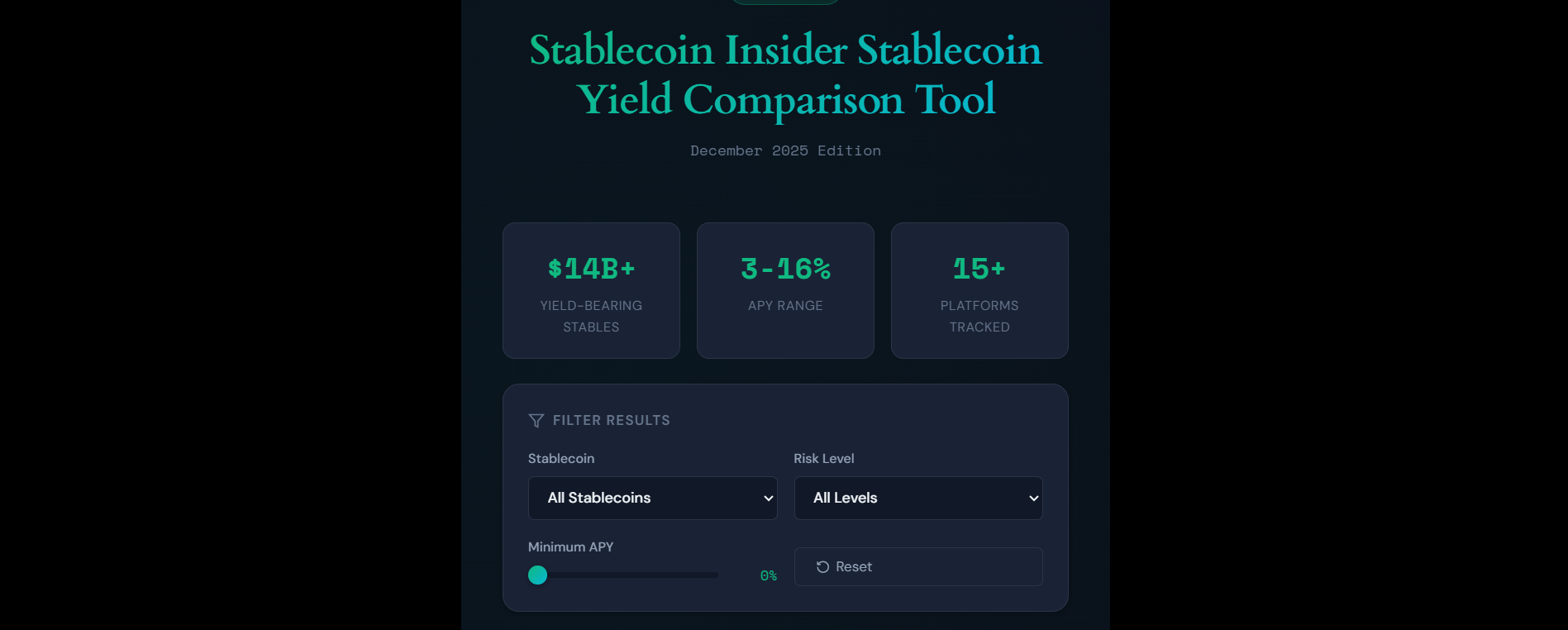Image resolution: width=1568 pixels, height=630 pixels.
Task: Click the Stablecoin Insider page title
Action: click(784, 74)
